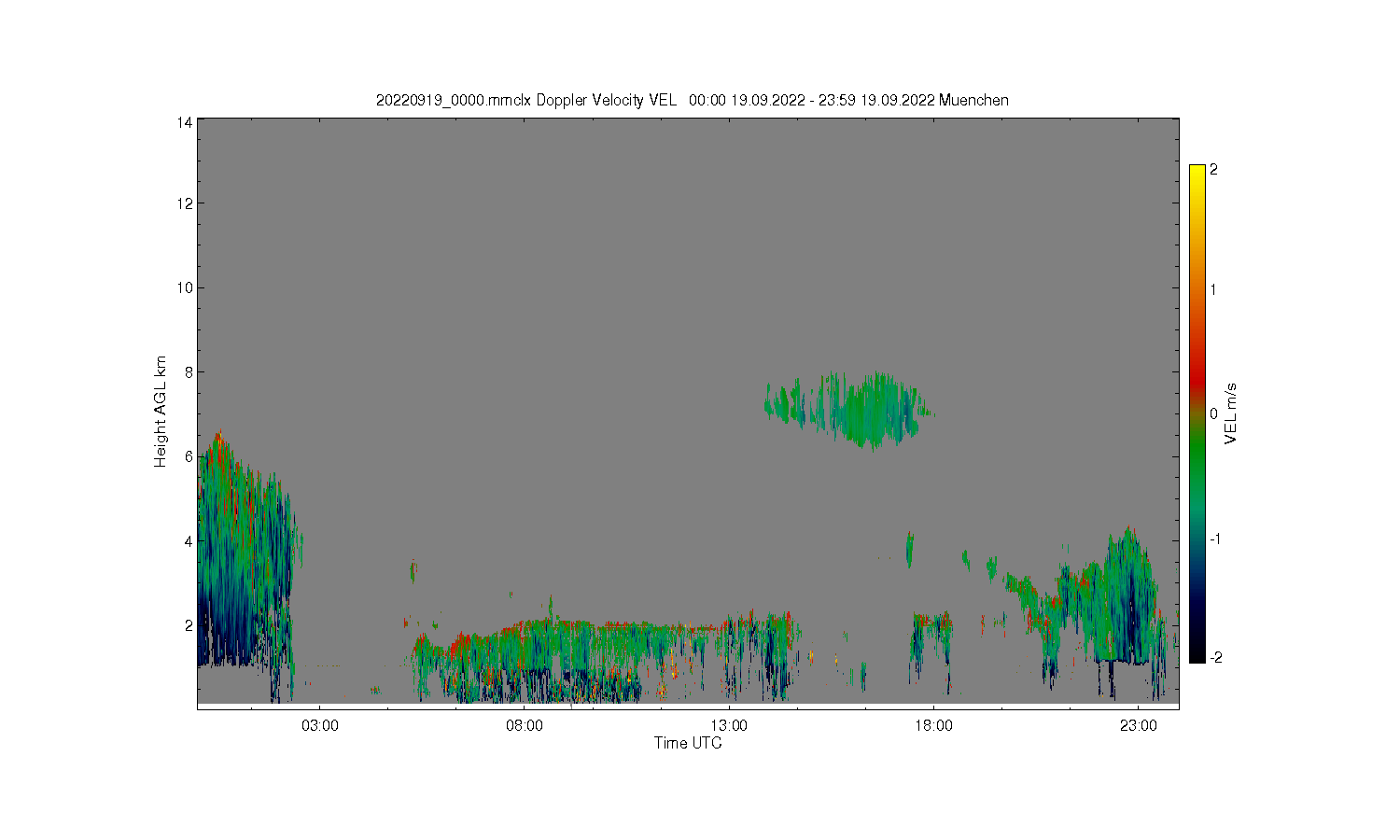
Task: Click the colorbar tick label -1
Action: pyautogui.click(x=1215, y=539)
